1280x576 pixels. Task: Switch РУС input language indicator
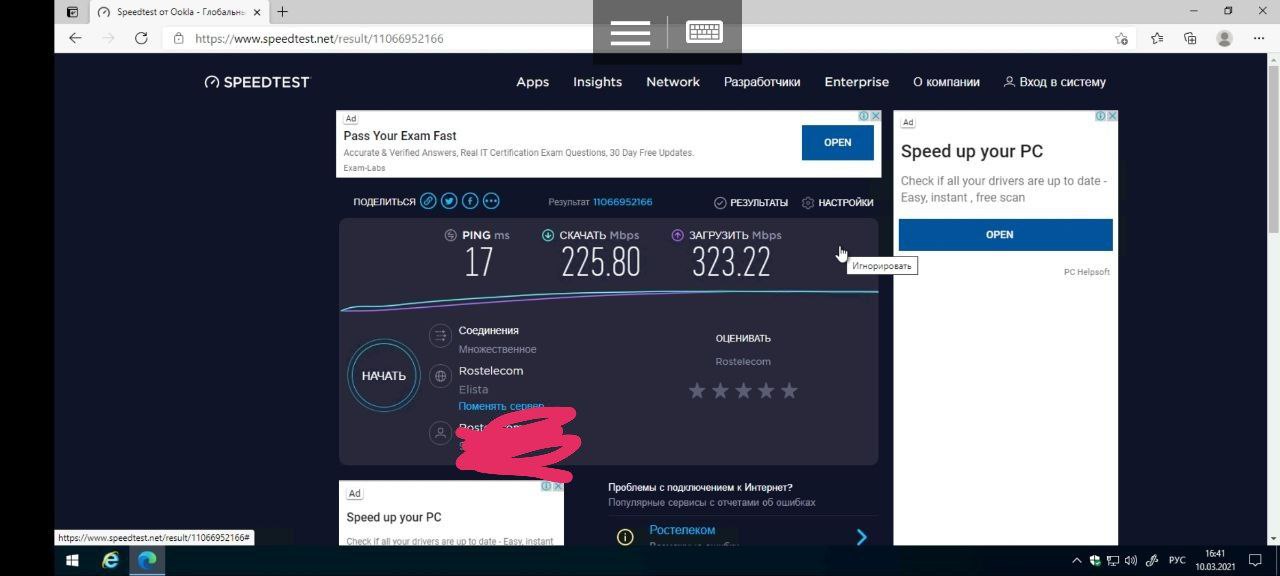tap(1178, 561)
